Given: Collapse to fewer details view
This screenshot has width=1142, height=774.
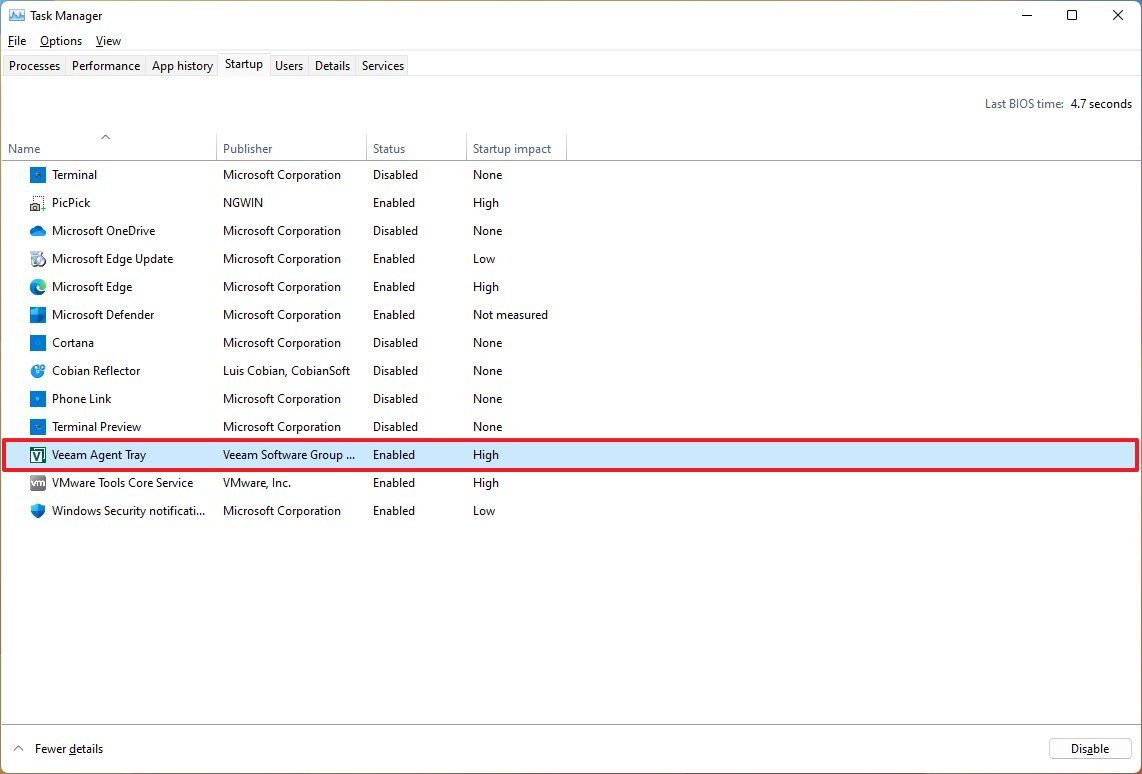Looking at the screenshot, I should pos(58,749).
